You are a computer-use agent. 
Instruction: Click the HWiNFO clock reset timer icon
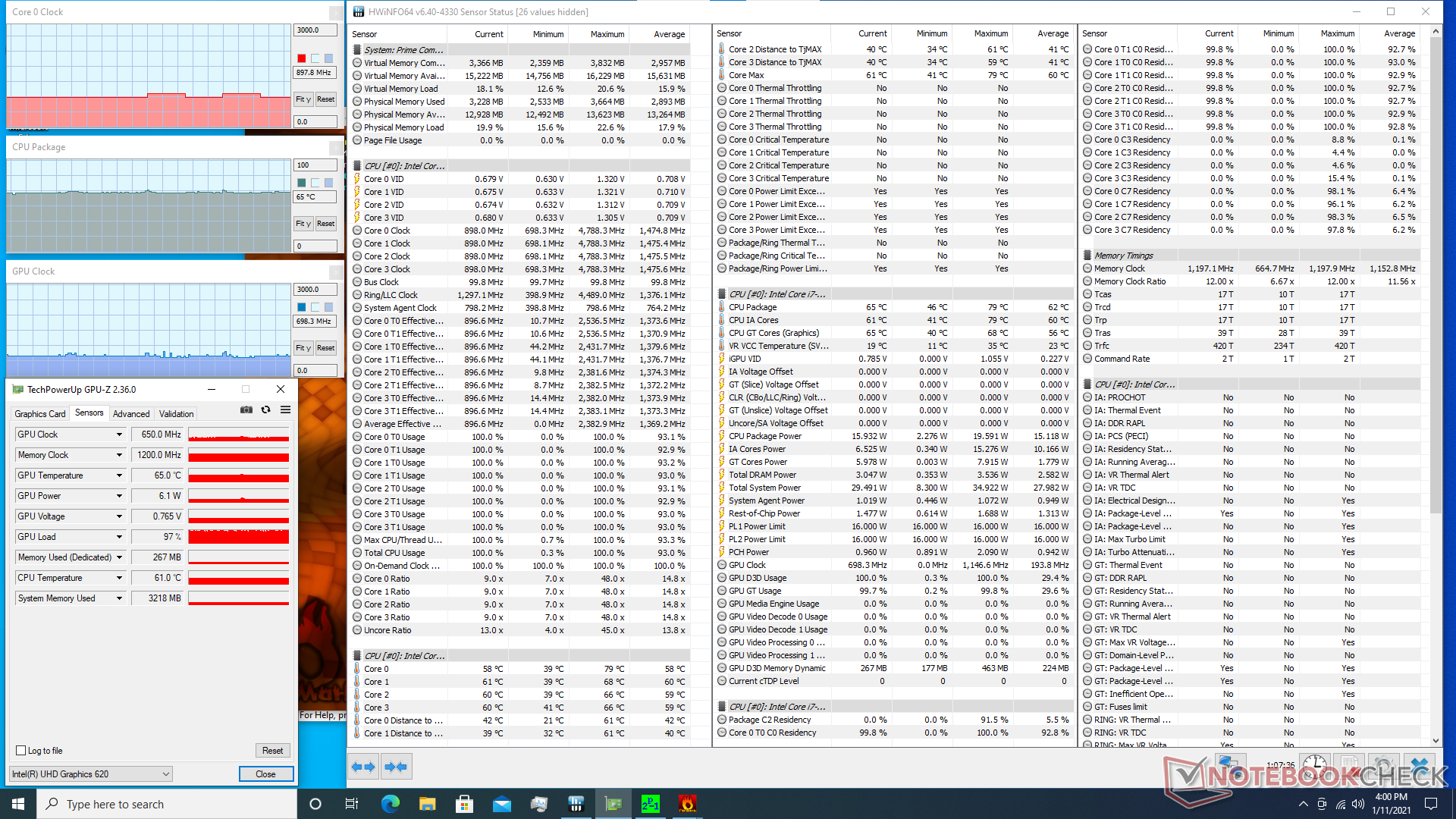(x=1315, y=764)
